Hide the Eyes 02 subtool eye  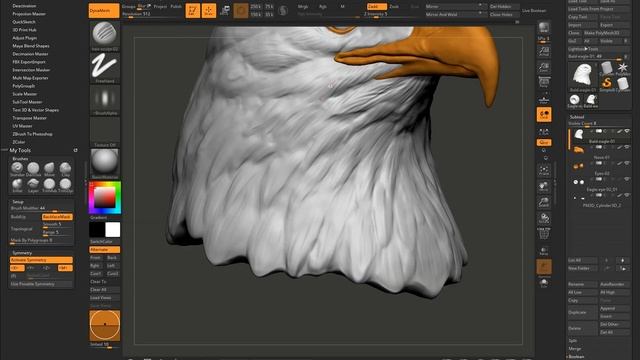point(627,163)
